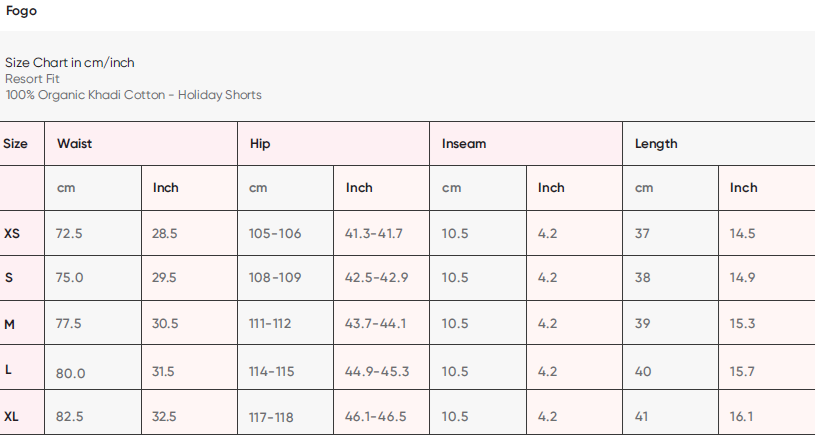The image size is (819, 438).
Task: Click the "Size Chart in cm/inch" title
Action: tap(70, 63)
